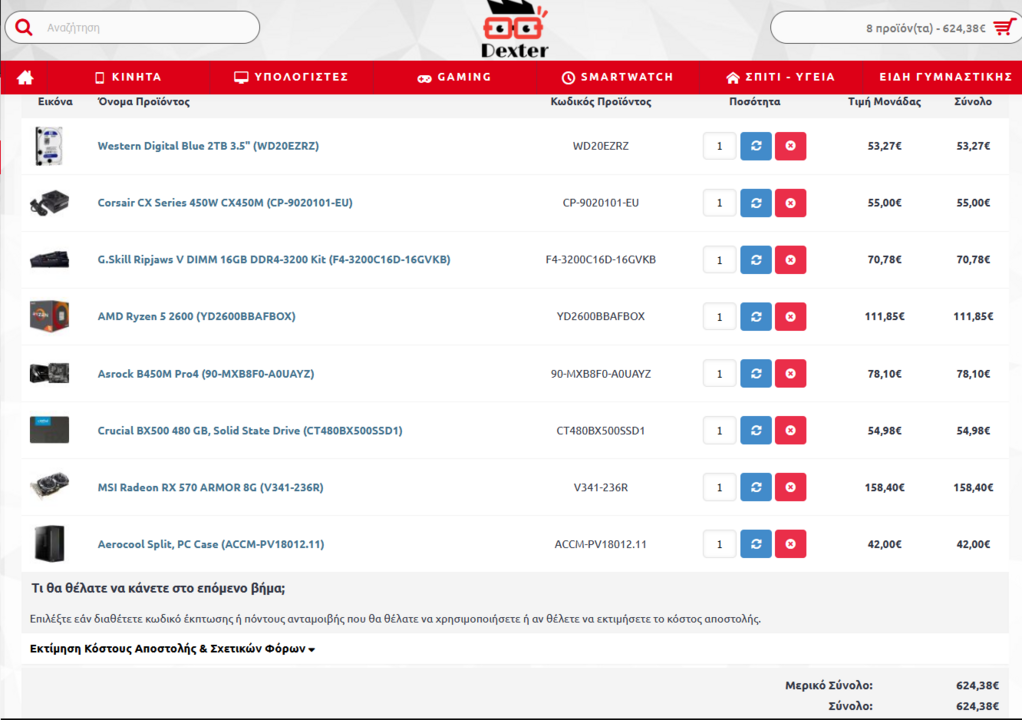Select product code YD2600BBAFBOX text

tap(600, 317)
